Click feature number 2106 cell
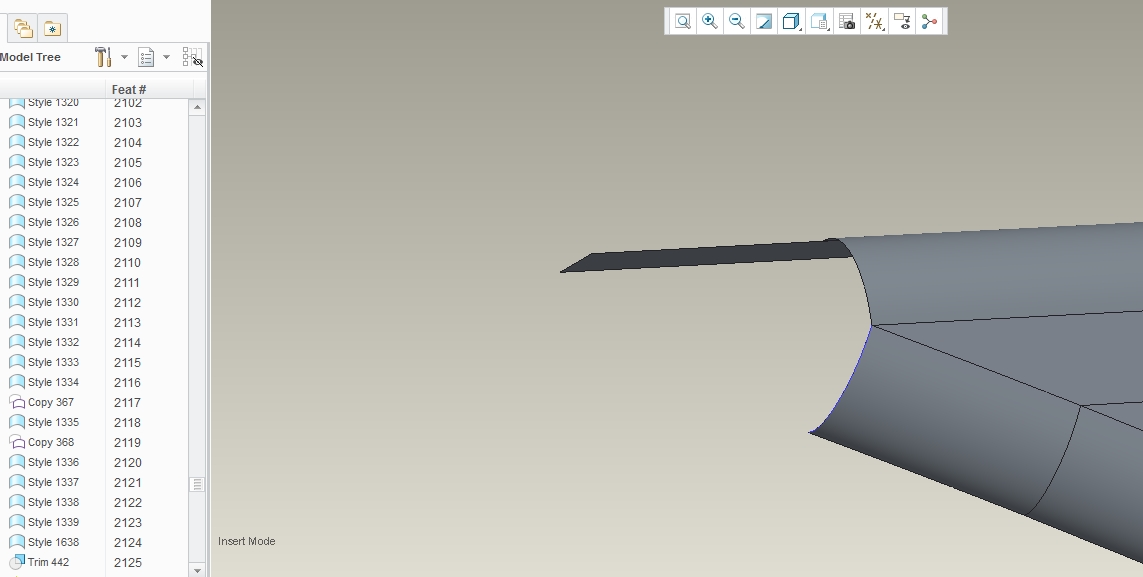 point(128,182)
